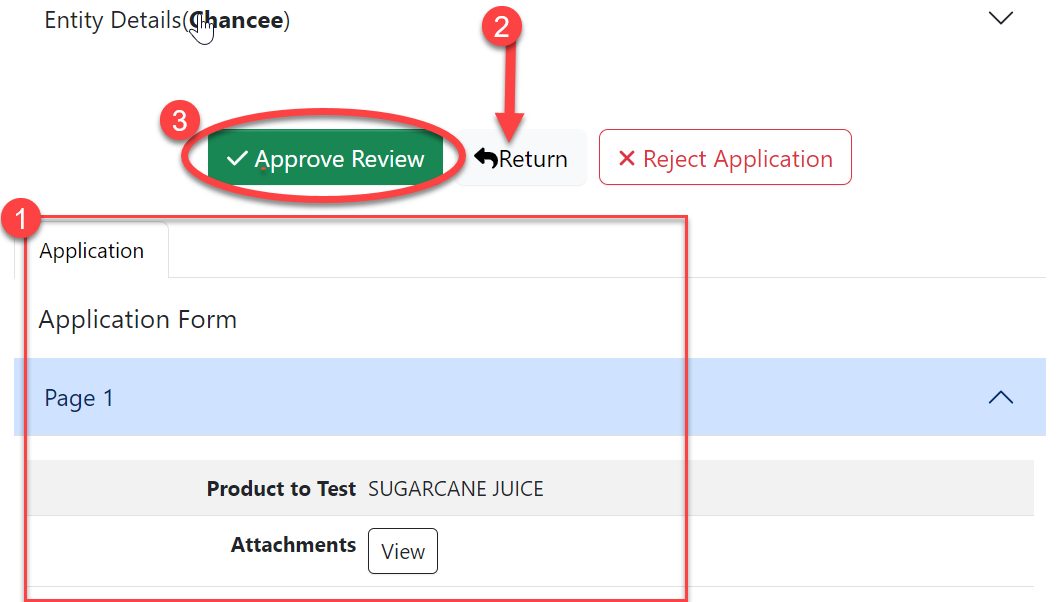This screenshot has width=1059, height=602.
Task: Click the X icon in Reject Application
Action: tap(627, 159)
